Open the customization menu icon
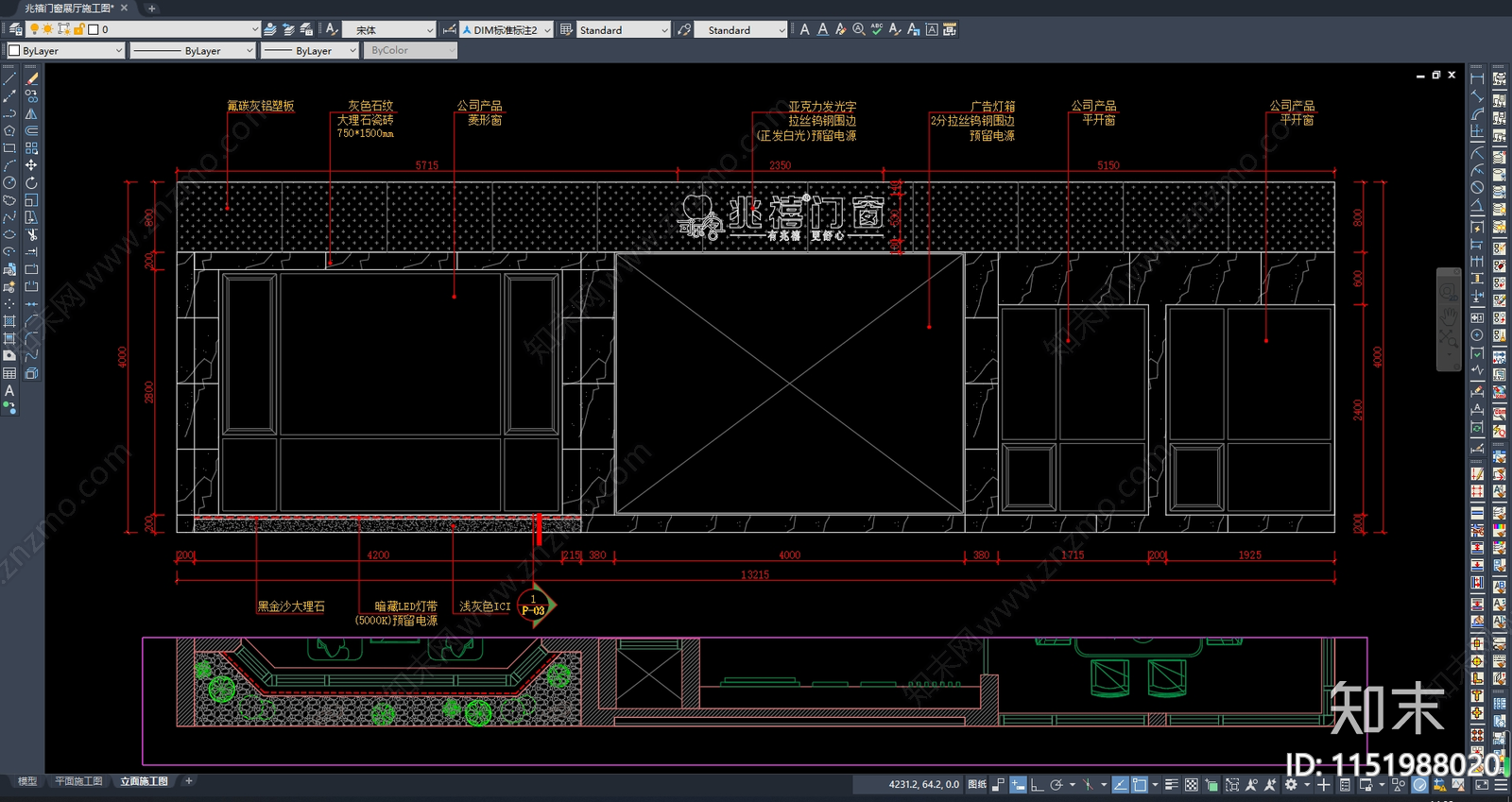The image size is (1512, 802). click(x=1501, y=784)
